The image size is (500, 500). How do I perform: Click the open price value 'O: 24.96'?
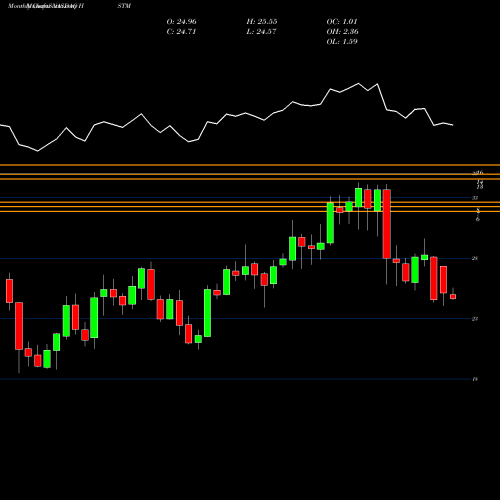pos(181,22)
